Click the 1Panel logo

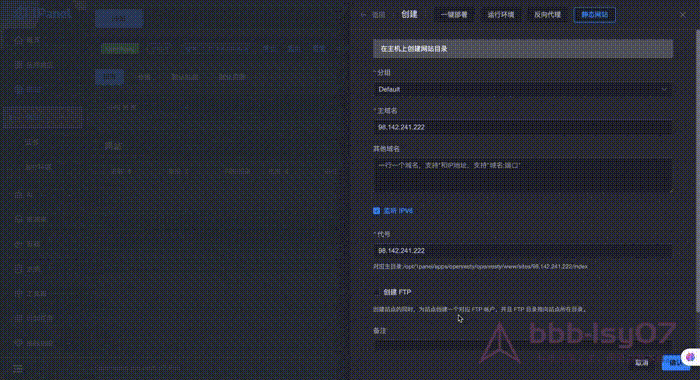click(x=42, y=13)
